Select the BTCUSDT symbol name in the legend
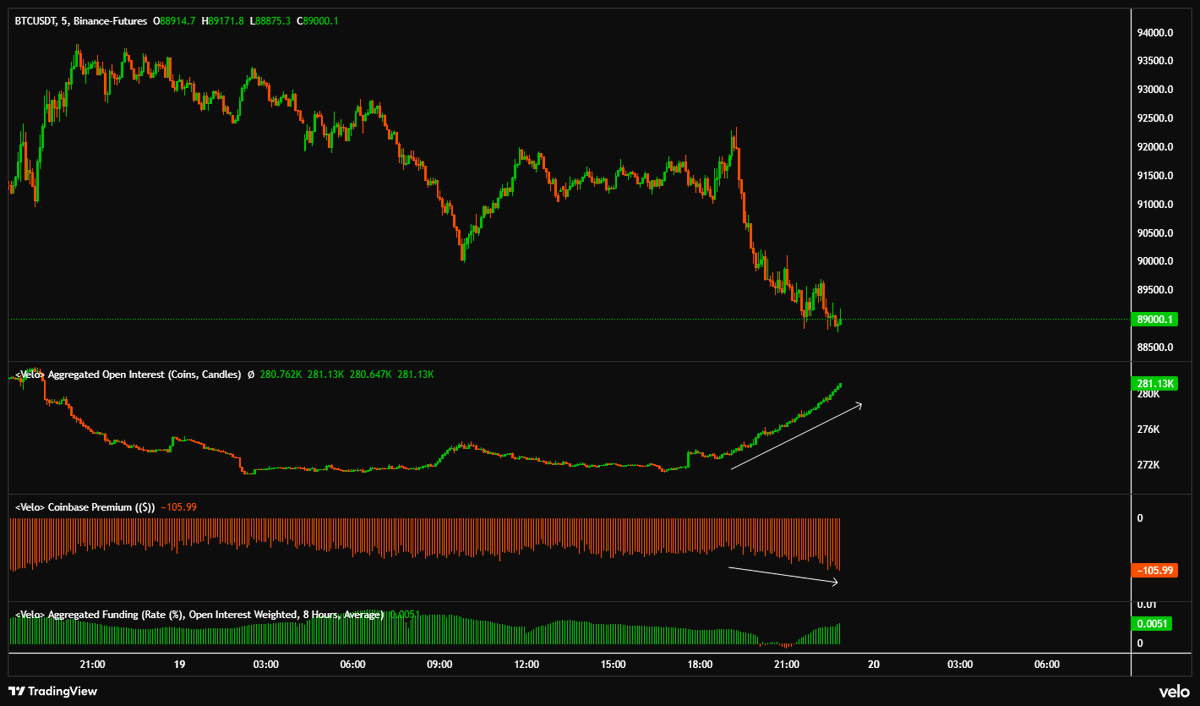1200x706 pixels. click(36, 19)
